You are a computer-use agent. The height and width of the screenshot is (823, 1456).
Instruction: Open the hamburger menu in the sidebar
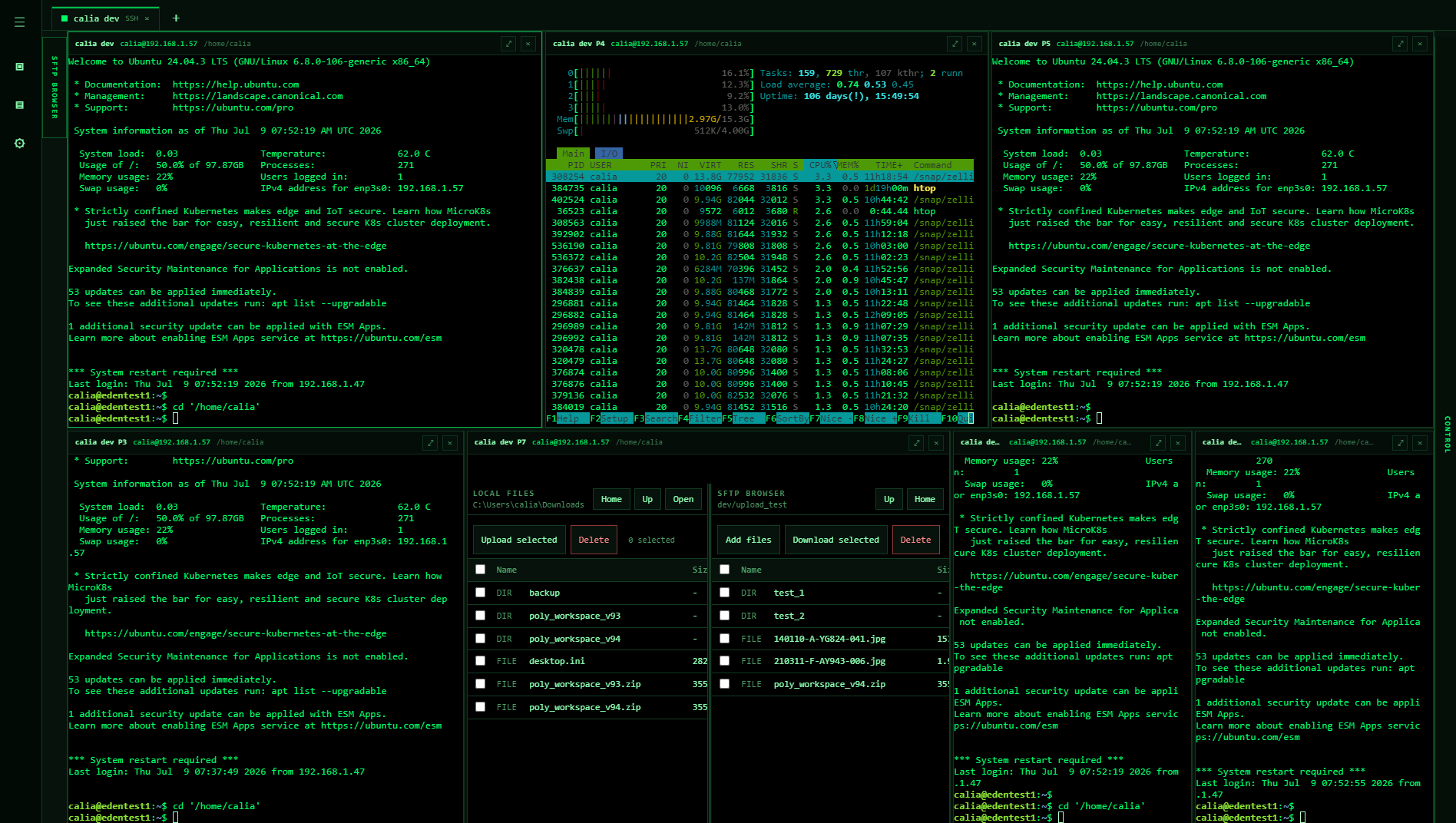tap(20, 22)
